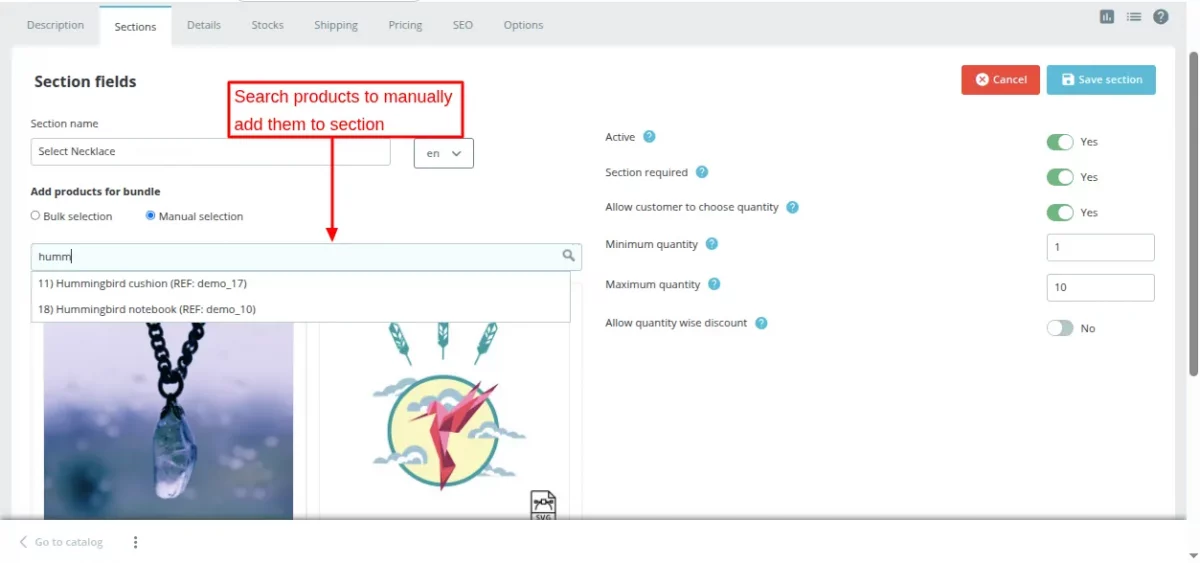The image size is (1200, 563).
Task: Toggle Allow customer to choose quantity switch
Action: point(1060,212)
